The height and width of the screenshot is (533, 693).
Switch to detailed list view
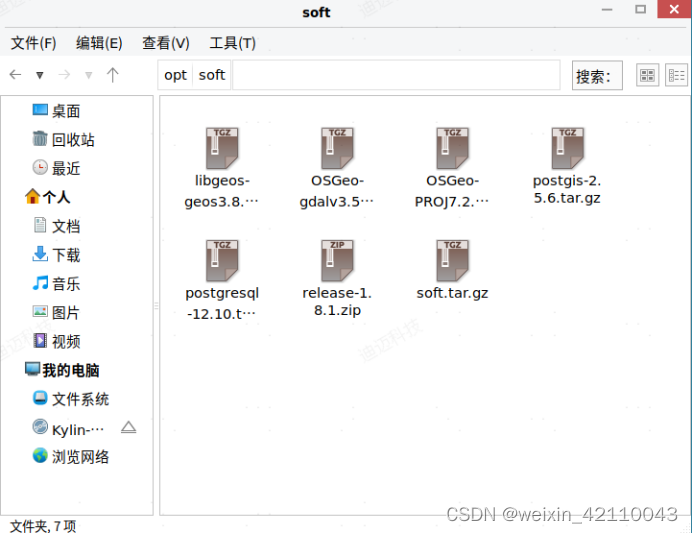click(676, 76)
